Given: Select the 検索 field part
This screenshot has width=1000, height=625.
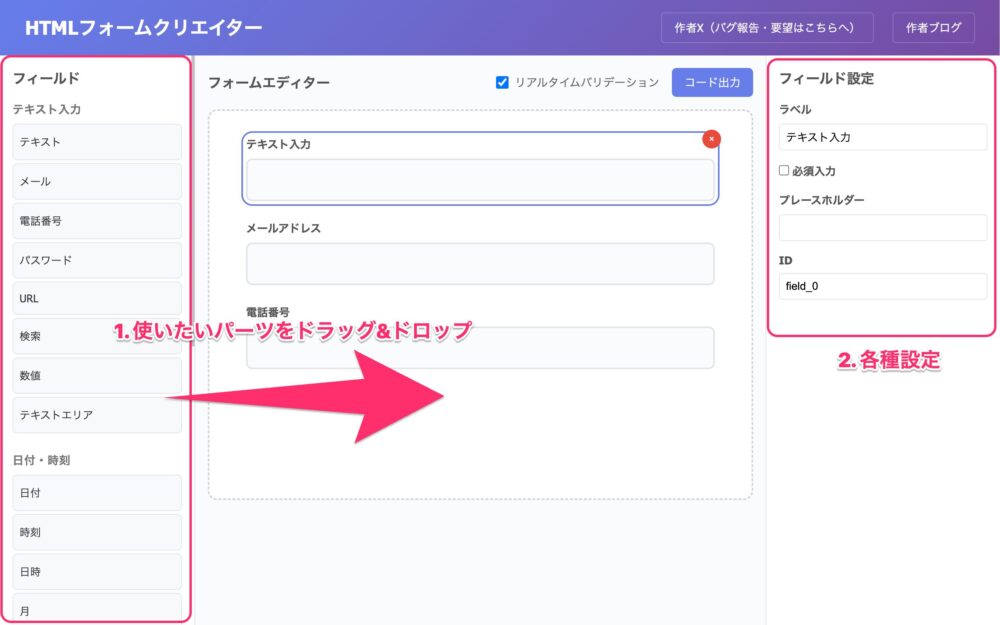Looking at the screenshot, I should coord(97,336).
